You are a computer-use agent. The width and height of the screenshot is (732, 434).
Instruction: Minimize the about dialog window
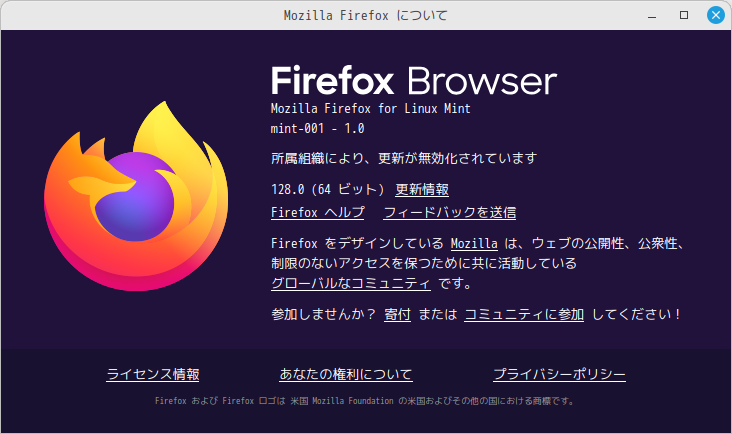(652, 15)
